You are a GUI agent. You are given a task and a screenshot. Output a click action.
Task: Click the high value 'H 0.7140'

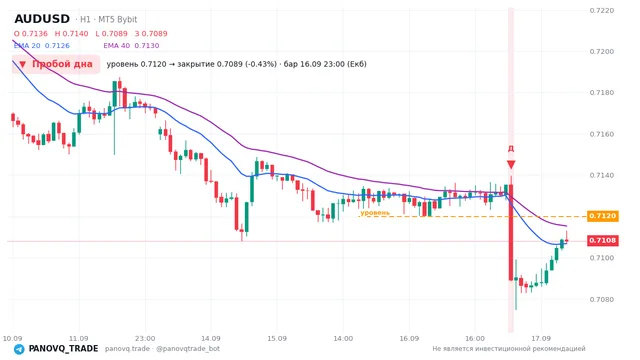pos(71,34)
